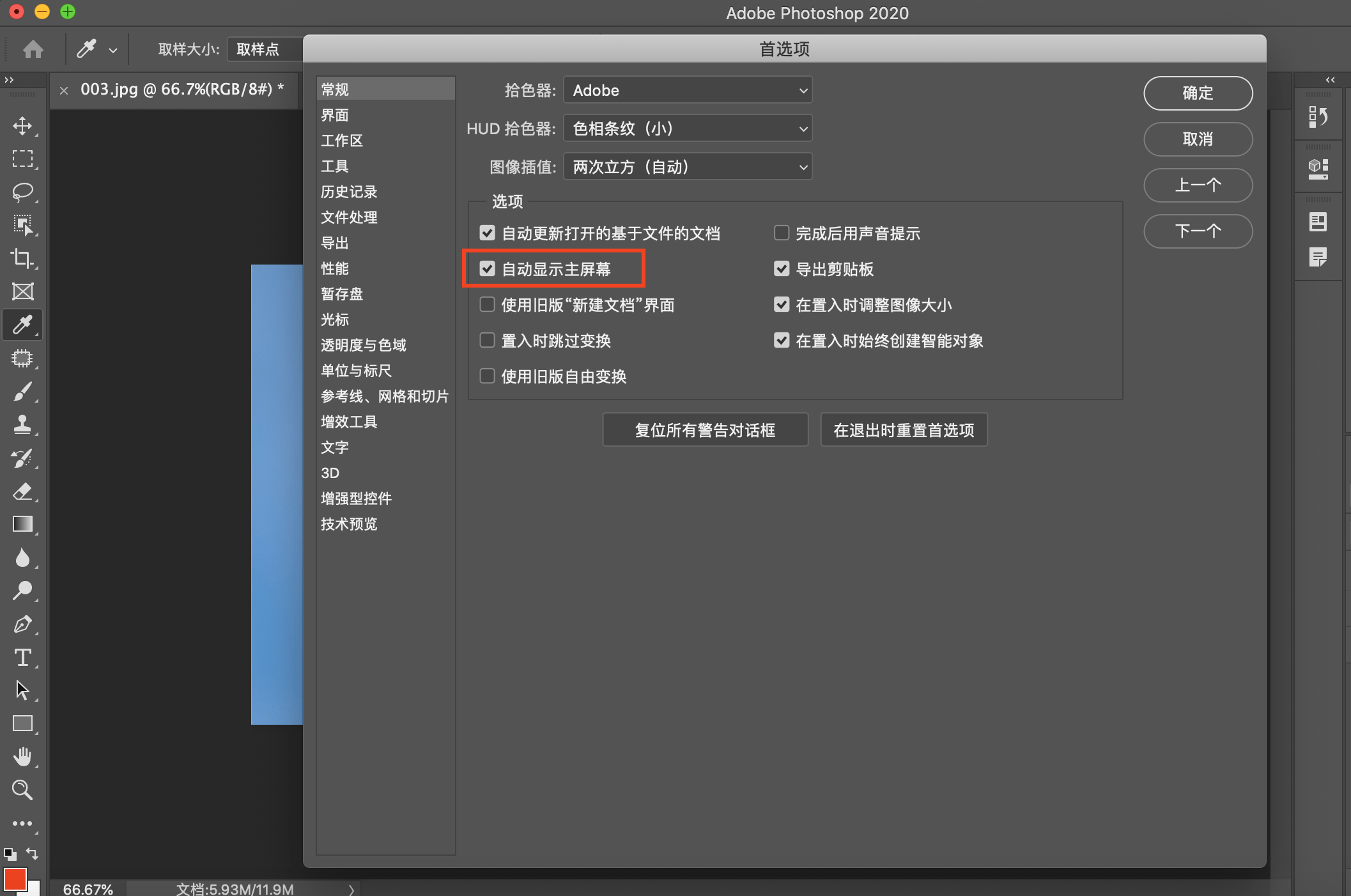Screen dimensions: 1351x896
Task: Close the 003.jpg document tab
Action: pyautogui.click(x=64, y=91)
